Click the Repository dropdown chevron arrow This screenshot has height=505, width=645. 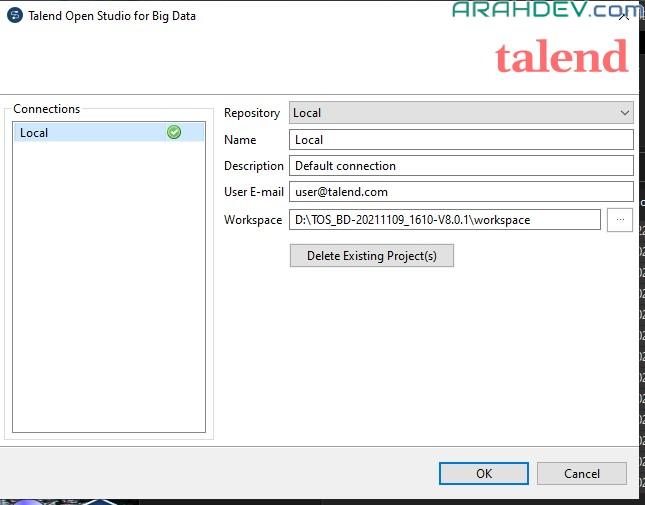[624, 113]
